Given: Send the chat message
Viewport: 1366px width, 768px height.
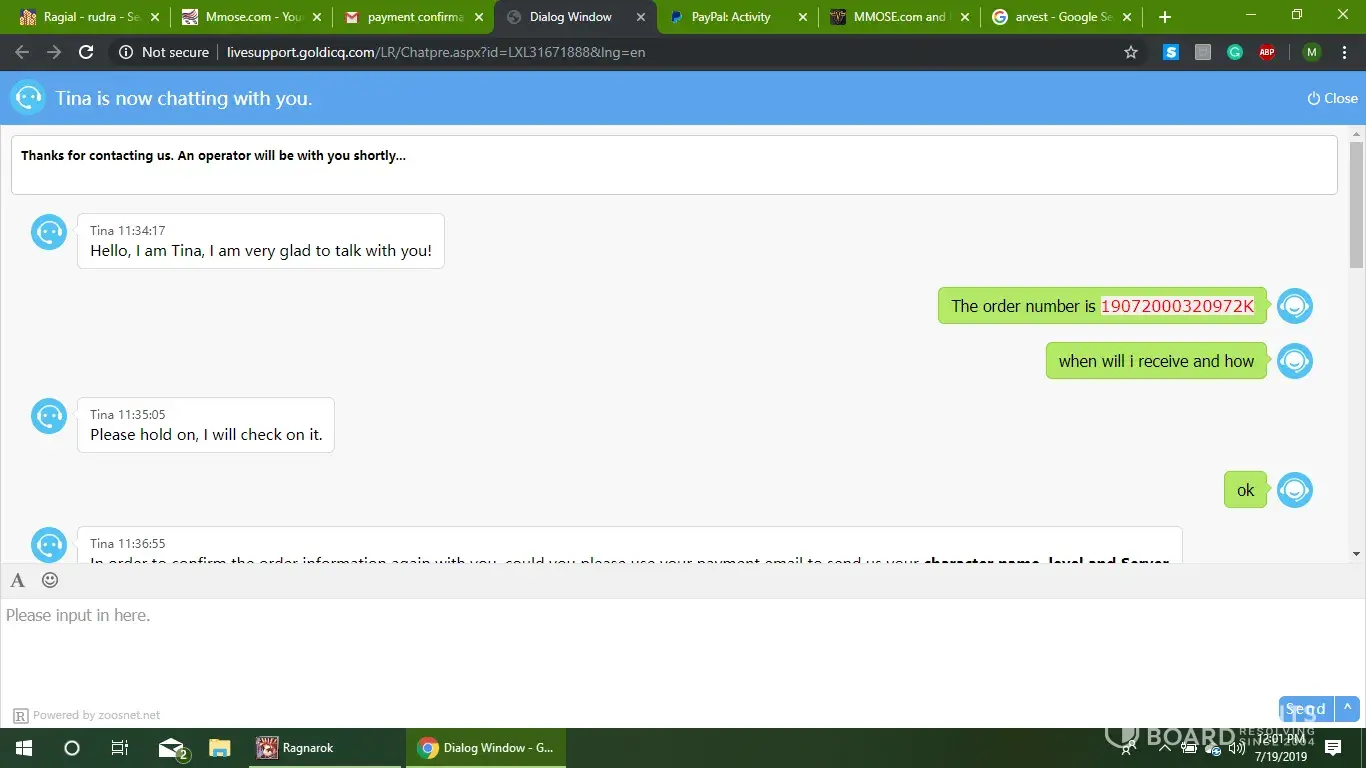Looking at the screenshot, I should [1305, 708].
